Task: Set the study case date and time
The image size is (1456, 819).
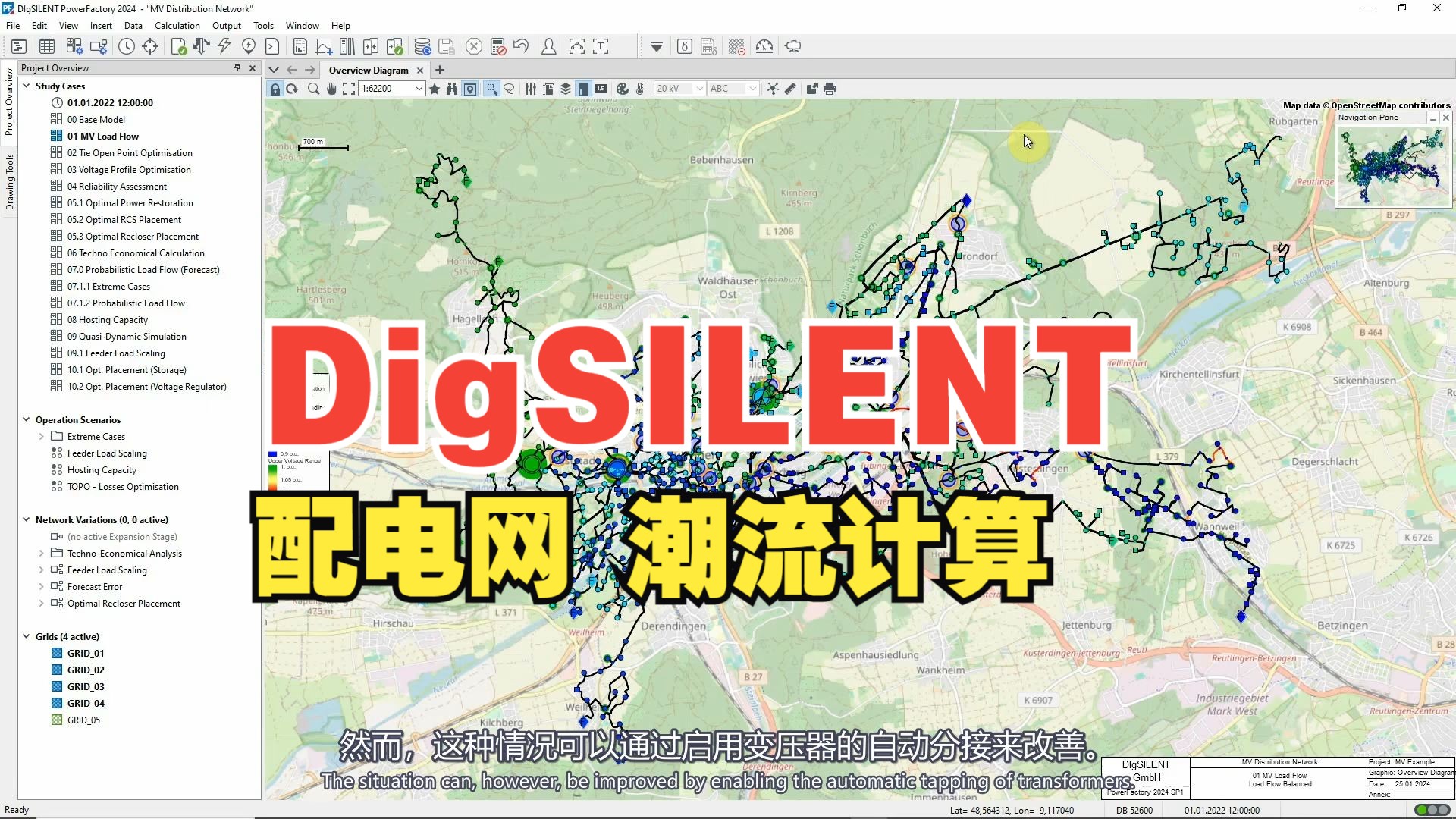Action: 127,46
